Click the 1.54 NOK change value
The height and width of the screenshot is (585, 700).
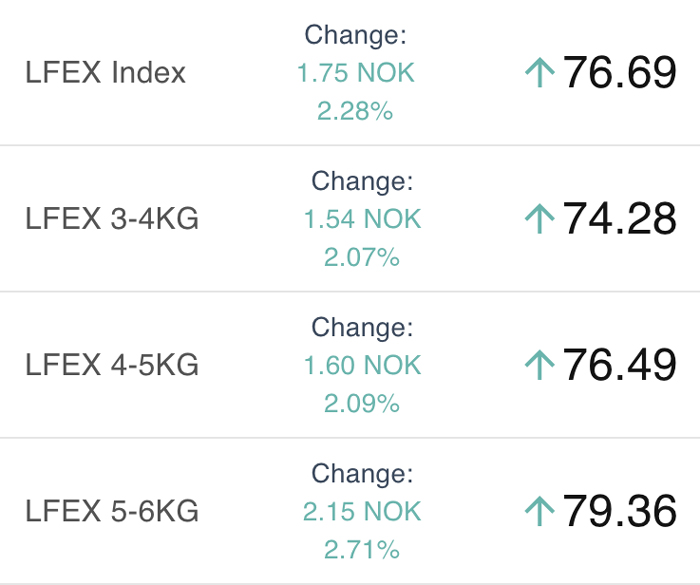click(x=362, y=219)
